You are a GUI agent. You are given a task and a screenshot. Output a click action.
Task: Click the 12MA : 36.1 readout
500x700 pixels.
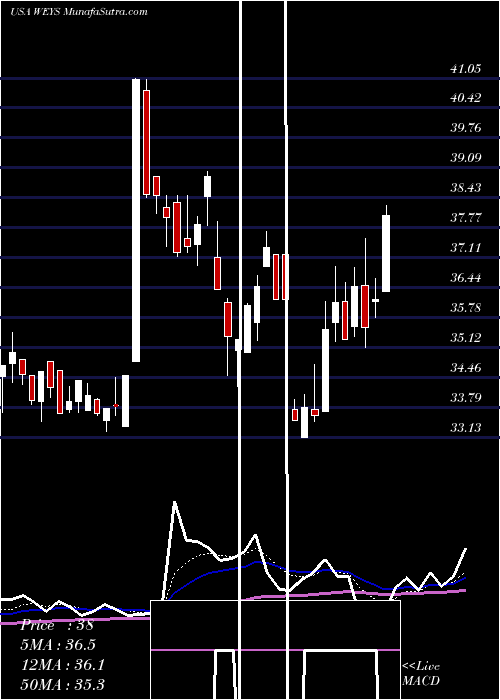62,665
